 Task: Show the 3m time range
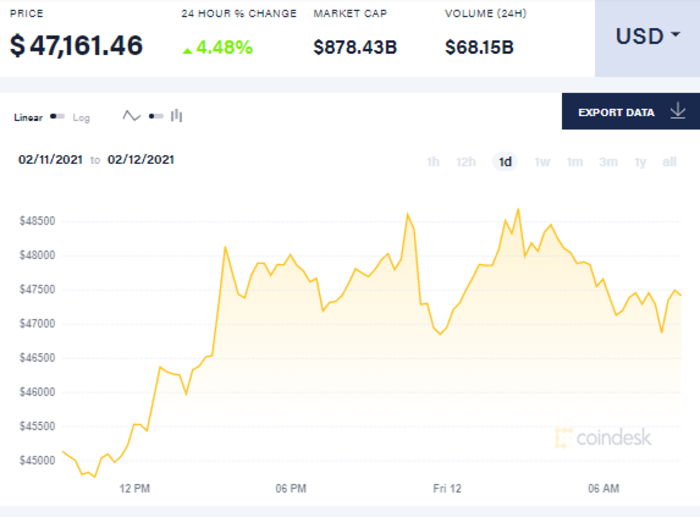tap(608, 162)
